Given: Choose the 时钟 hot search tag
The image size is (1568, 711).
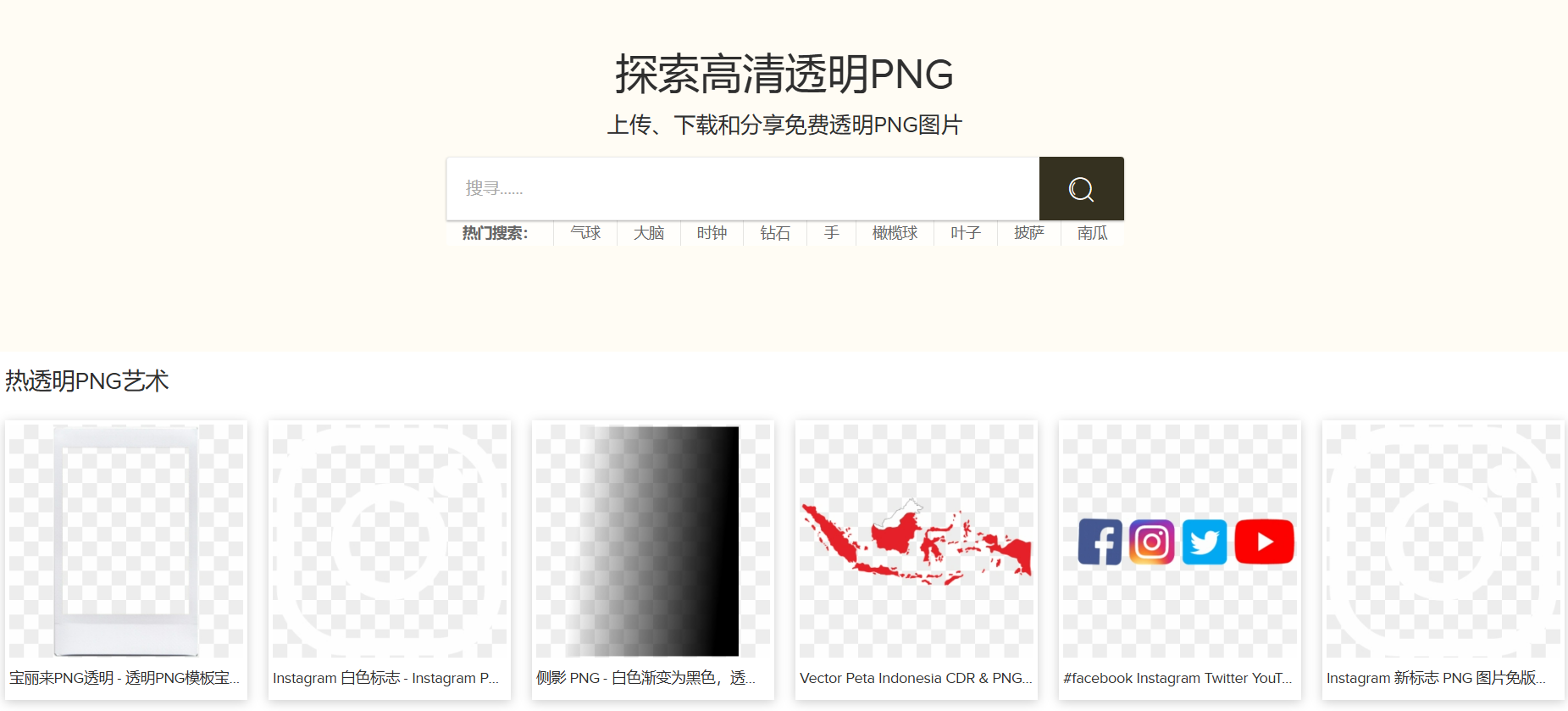Looking at the screenshot, I should tap(712, 233).
